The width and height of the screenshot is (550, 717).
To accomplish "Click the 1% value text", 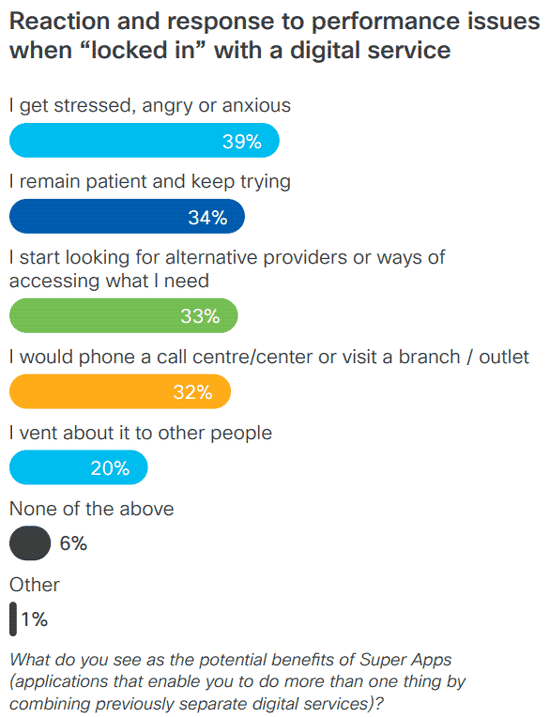I will [34, 620].
